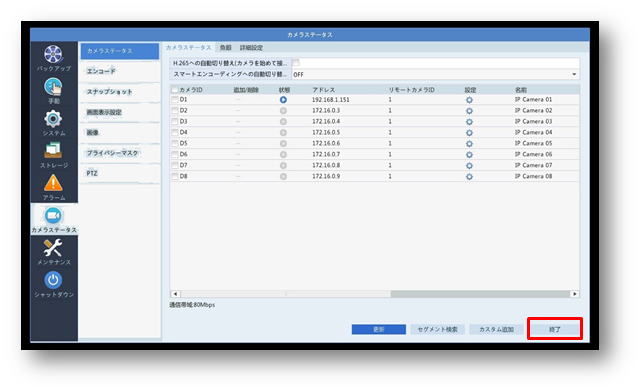Open settings gear for IP Camera 04
This screenshot has width=641, height=392.
point(469,133)
